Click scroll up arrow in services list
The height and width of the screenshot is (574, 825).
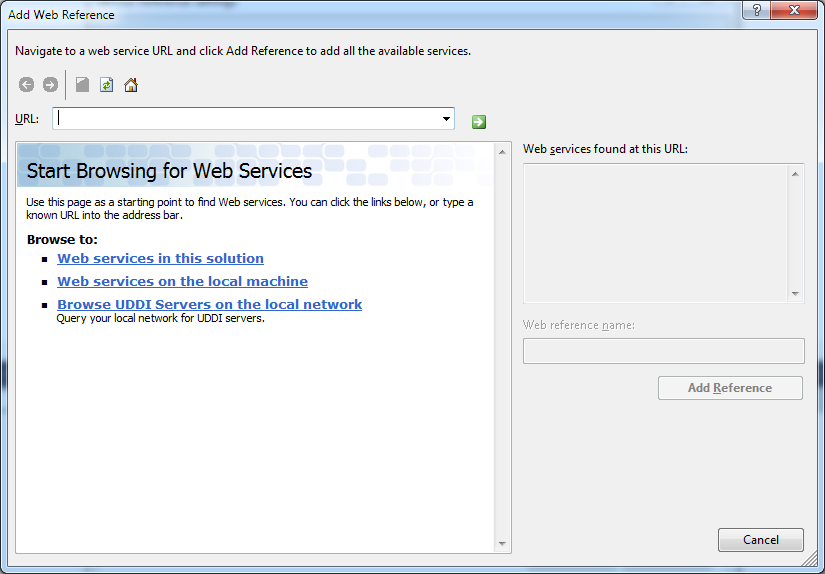click(x=796, y=174)
